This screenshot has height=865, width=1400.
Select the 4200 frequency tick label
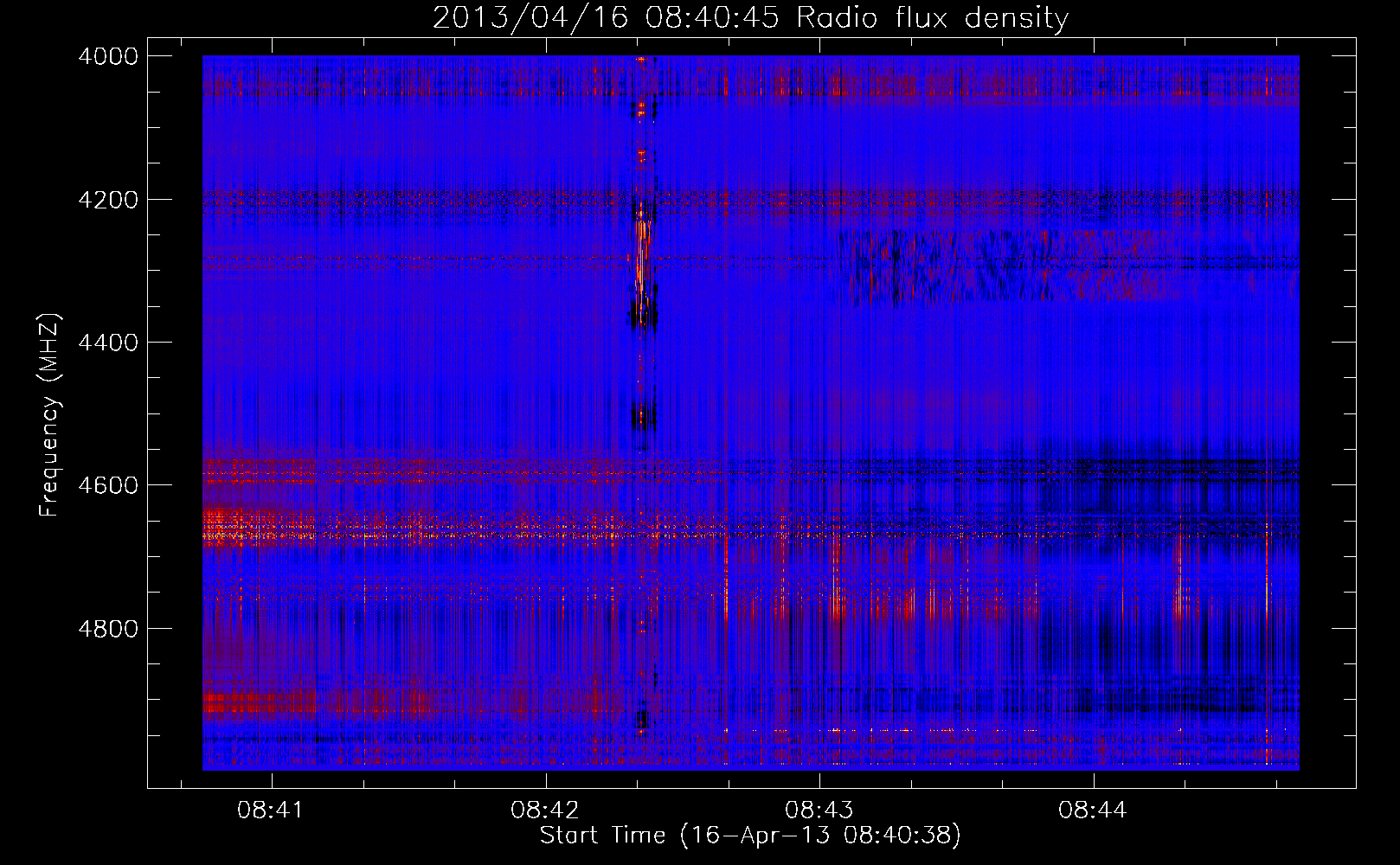pyautogui.click(x=108, y=200)
